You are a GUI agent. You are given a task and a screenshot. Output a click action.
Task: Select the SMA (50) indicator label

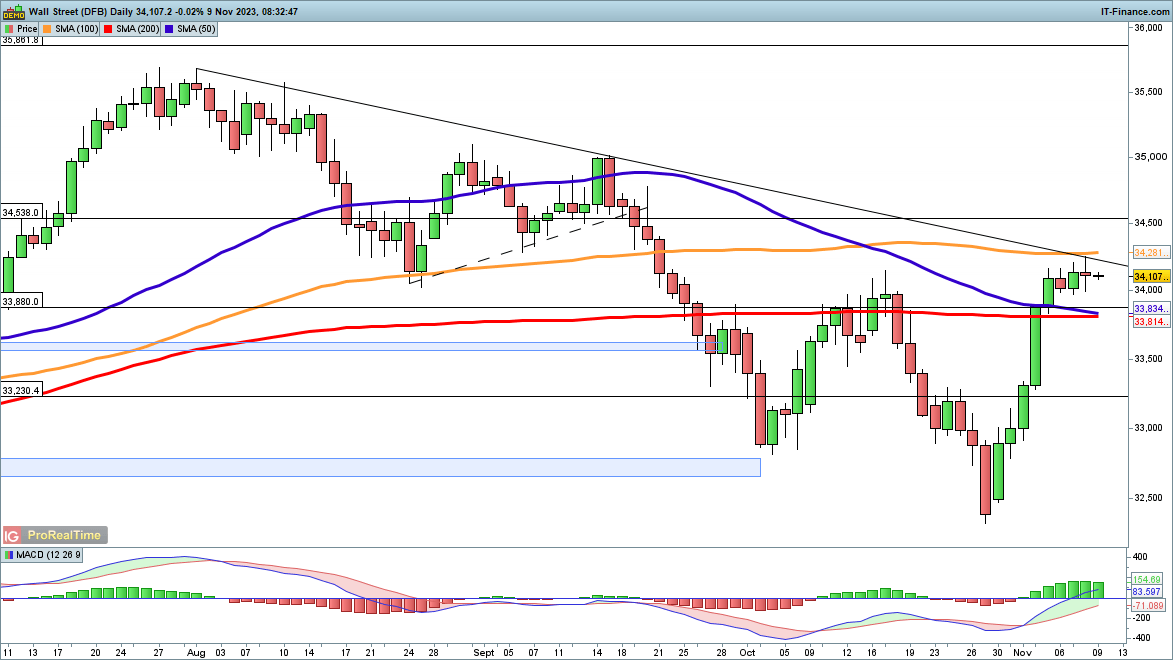point(195,29)
